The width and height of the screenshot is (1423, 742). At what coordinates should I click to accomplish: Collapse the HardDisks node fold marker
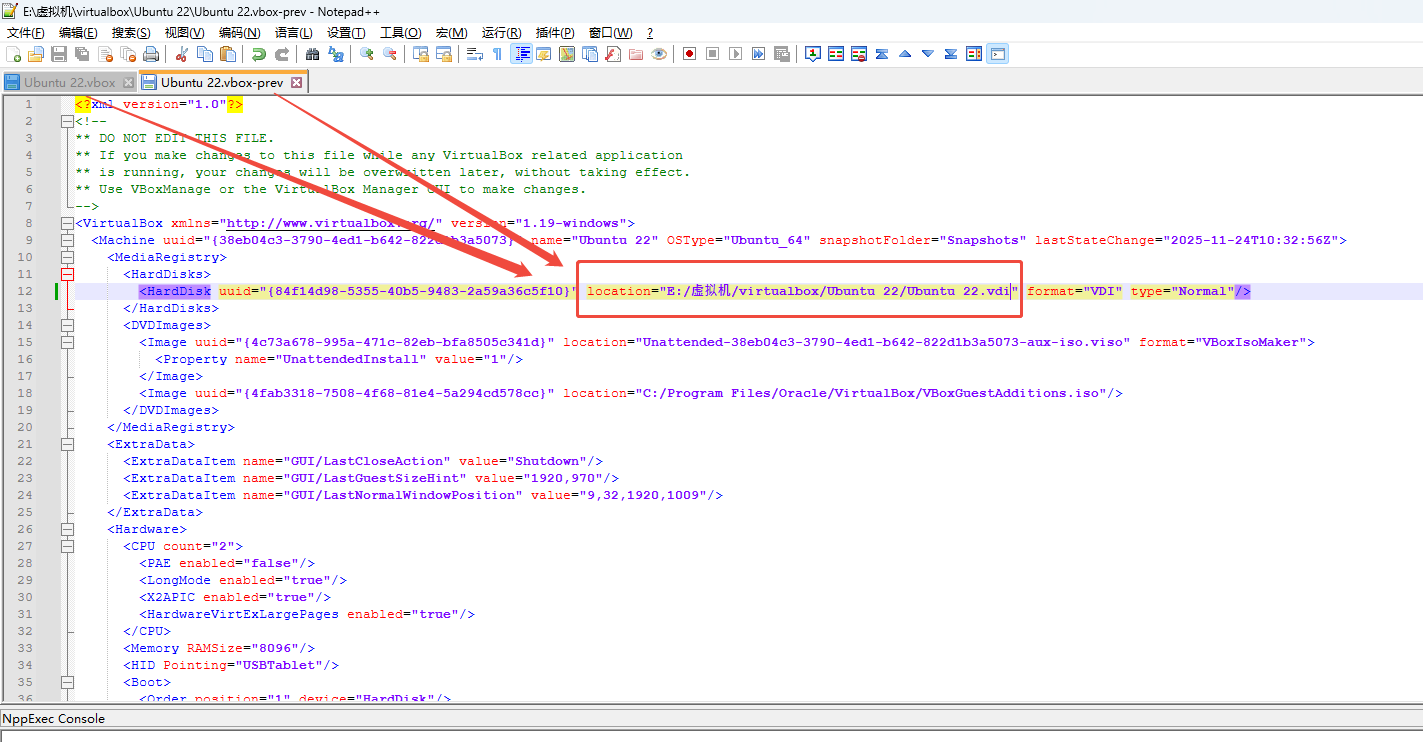click(68, 274)
